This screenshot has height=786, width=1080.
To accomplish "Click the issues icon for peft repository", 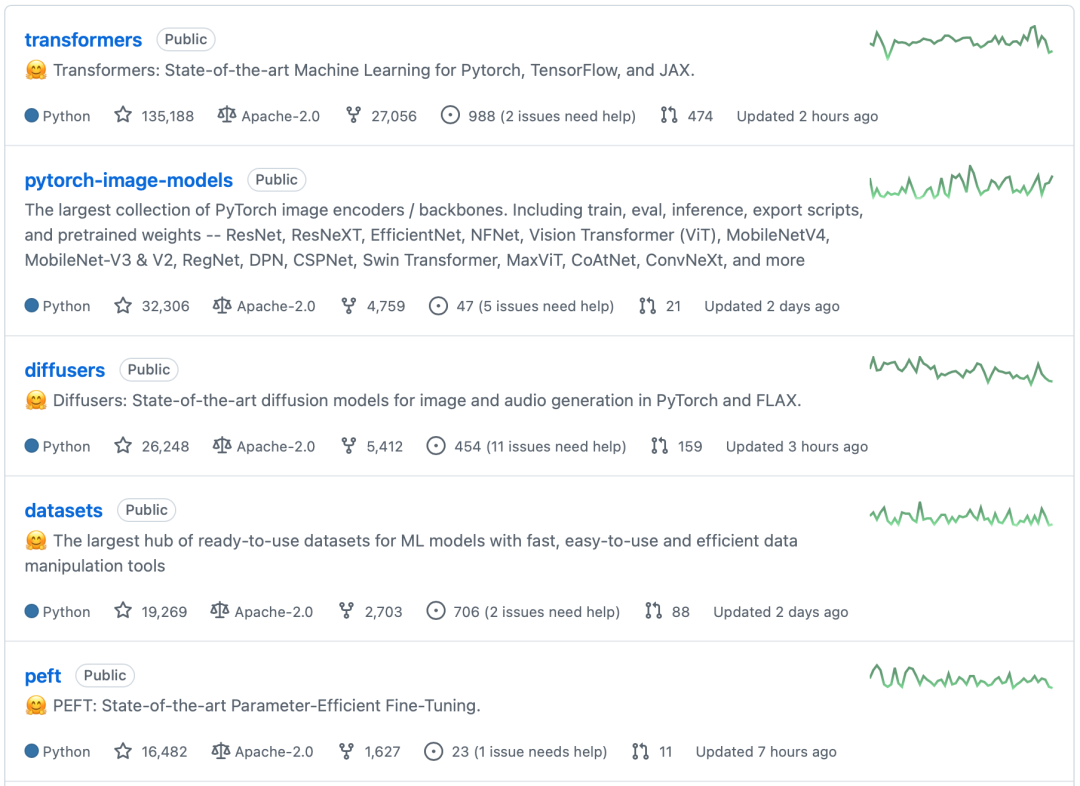I will click(x=433, y=751).
